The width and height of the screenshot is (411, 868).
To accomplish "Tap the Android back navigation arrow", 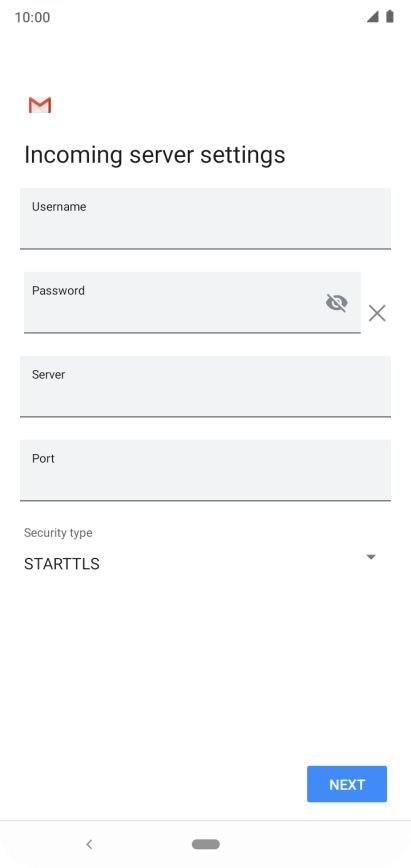I will tap(89, 844).
